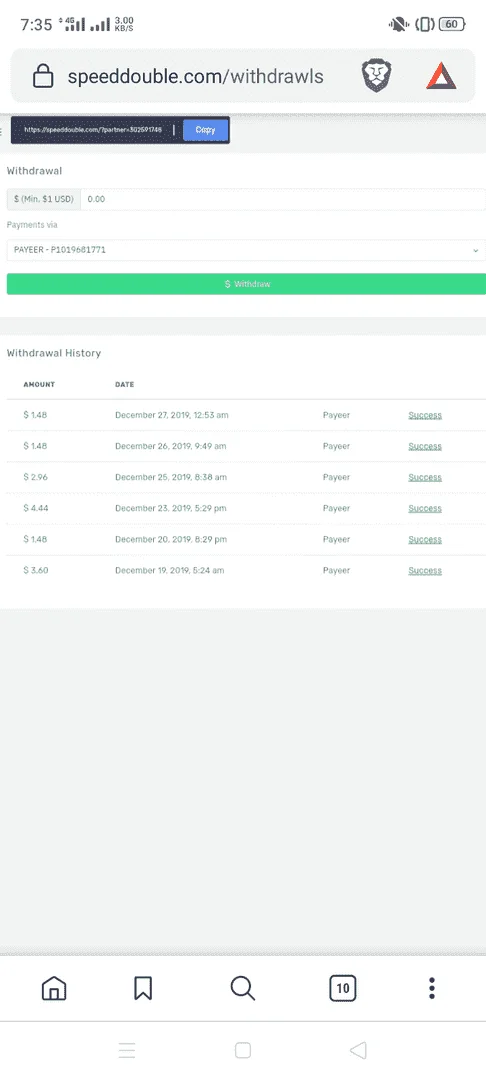Open Success link for December 20 withdrawal
This screenshot has width=486, height=1080.
tap(425, 539)
